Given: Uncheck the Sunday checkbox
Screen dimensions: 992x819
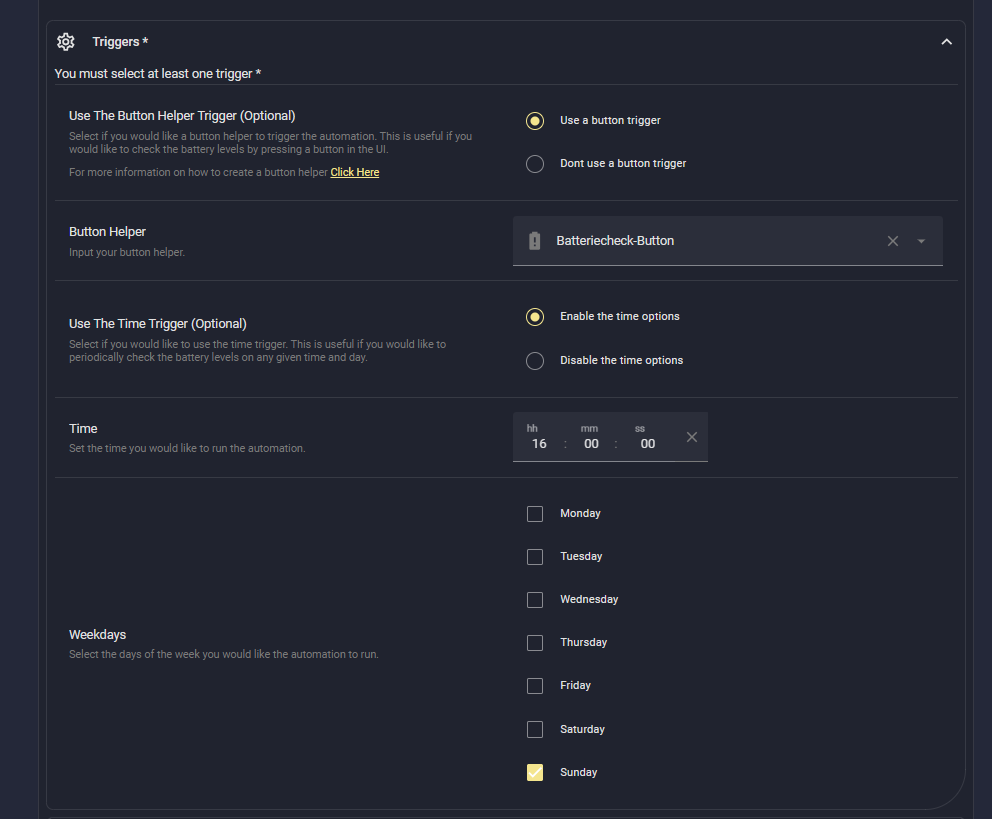Looking at the screenshot, I should [535, 772].
